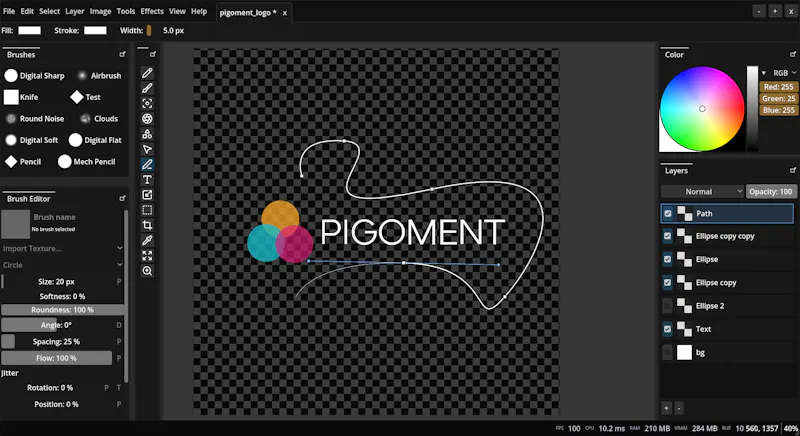Select the expand arrows fit-view tool
This screenshot has height=436, width=800.
point(147,255)
